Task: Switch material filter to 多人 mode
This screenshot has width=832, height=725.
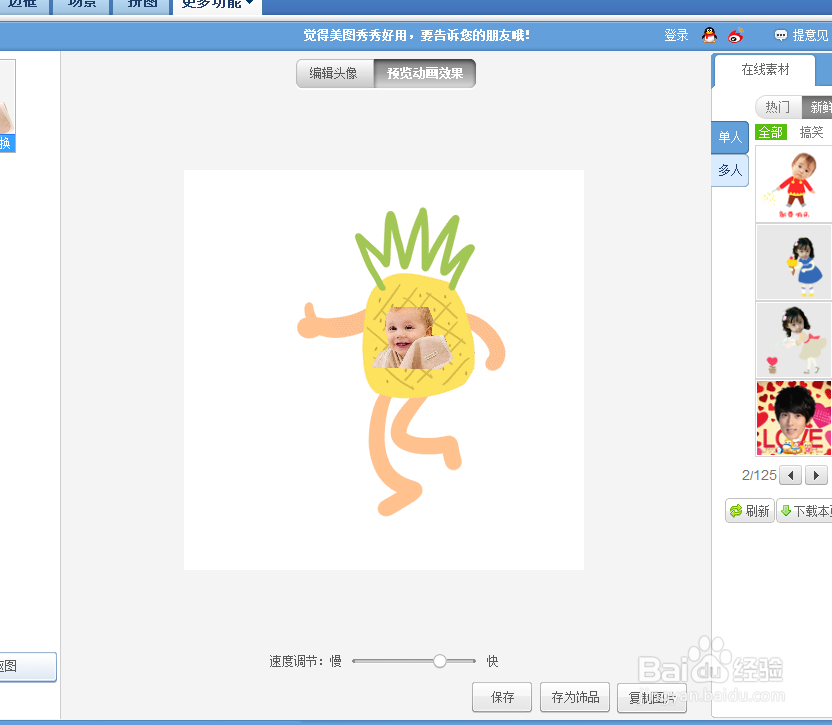Action: point(729,170)
